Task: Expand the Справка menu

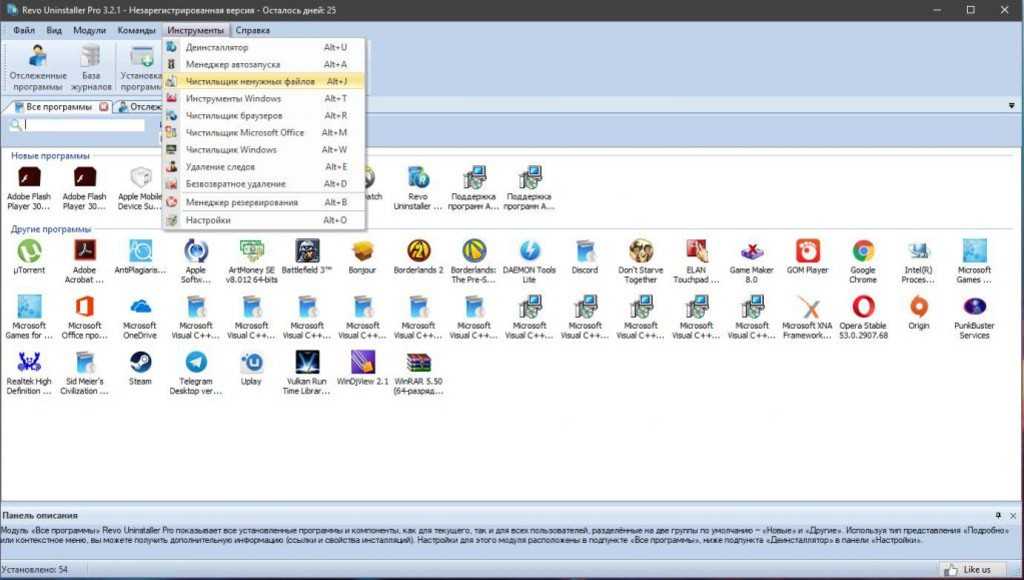Action: point(253,30)
